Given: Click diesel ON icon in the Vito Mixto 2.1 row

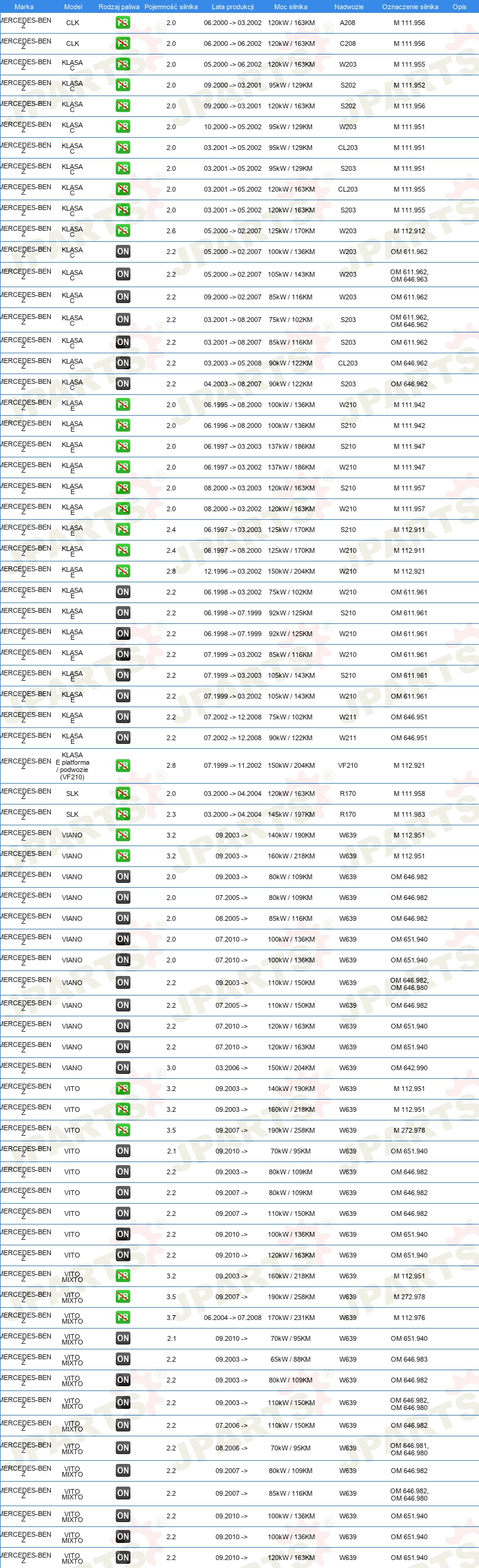Looking at the screenshot, I should point(123,1338).
